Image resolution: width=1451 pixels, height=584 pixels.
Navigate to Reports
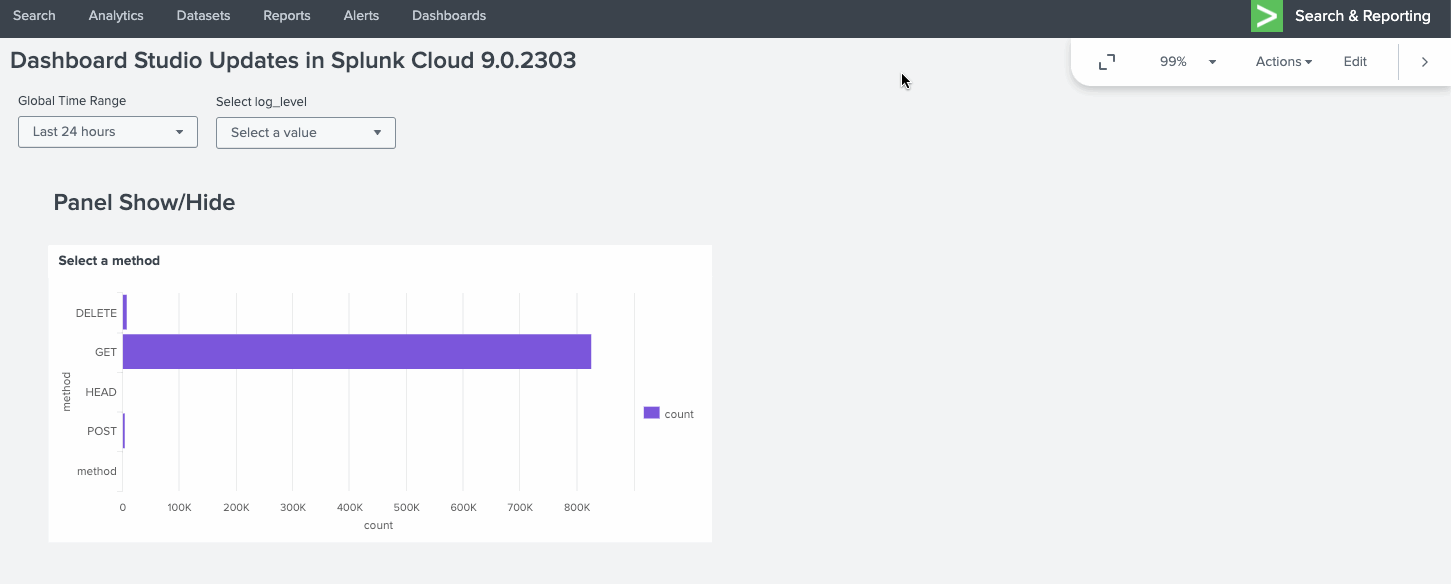[x=287, y=16]
